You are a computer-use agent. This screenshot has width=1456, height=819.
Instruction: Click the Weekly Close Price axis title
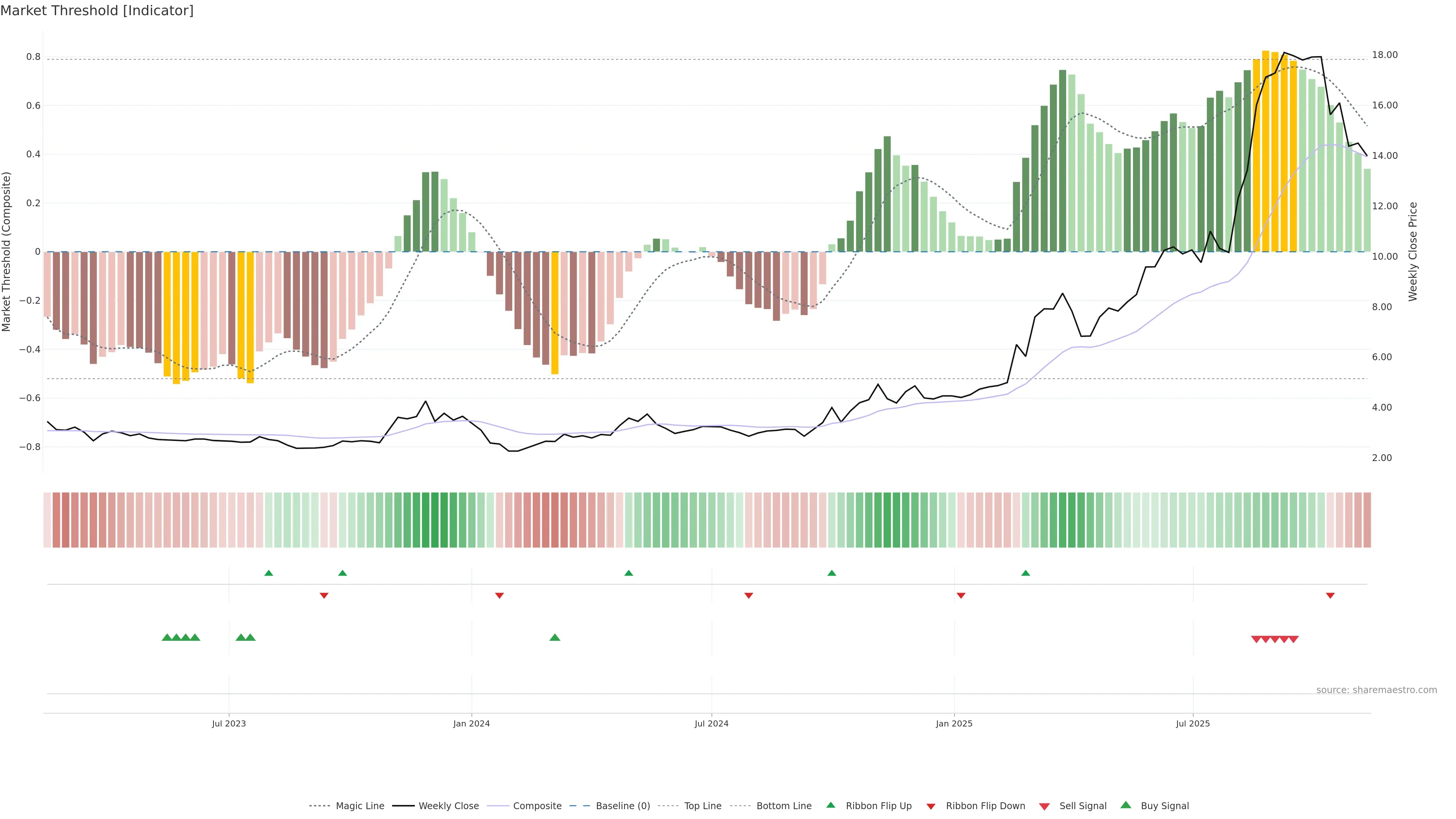[1412, 251]
